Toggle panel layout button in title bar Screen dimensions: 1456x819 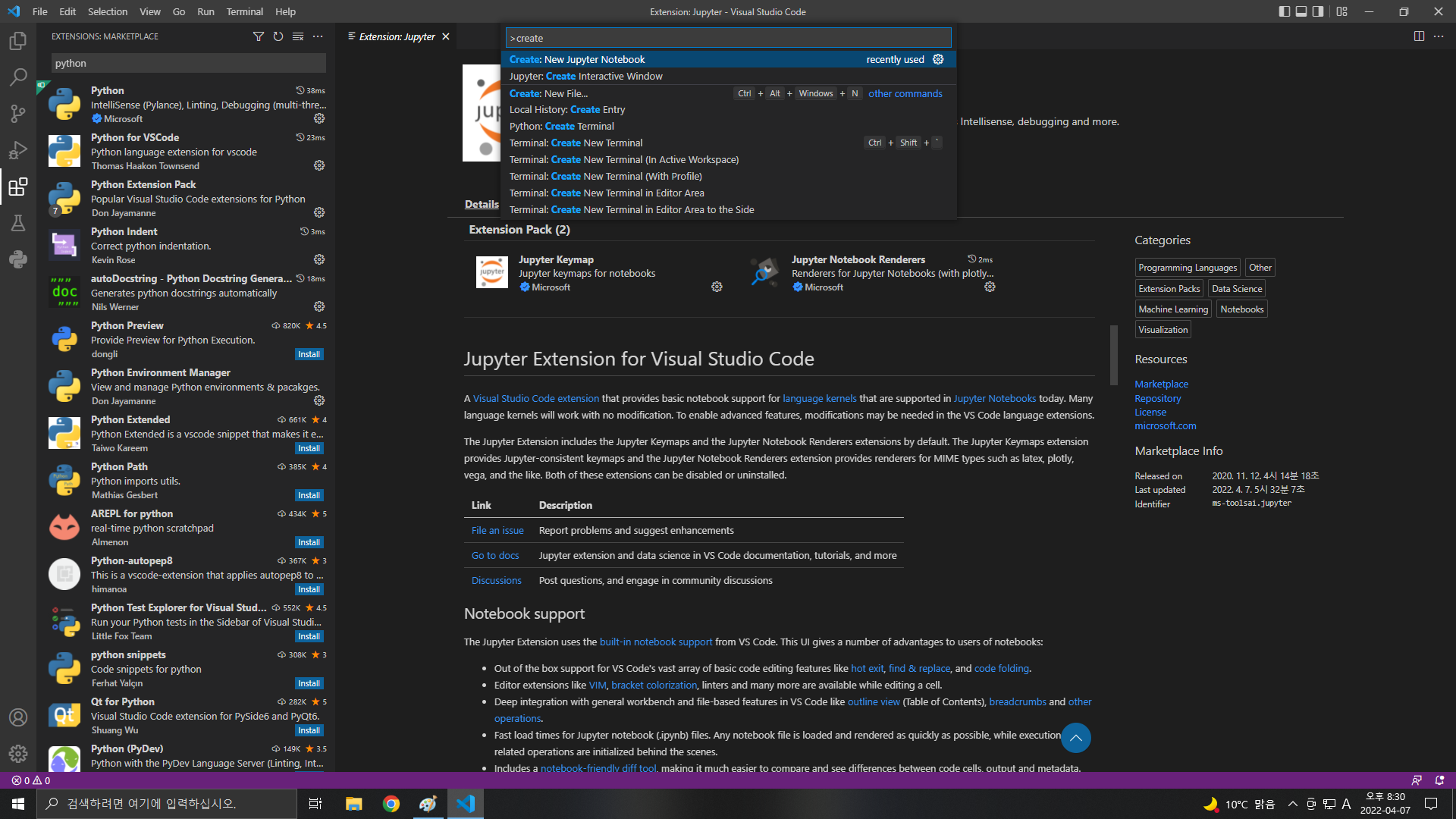(x=1301, y=11)
